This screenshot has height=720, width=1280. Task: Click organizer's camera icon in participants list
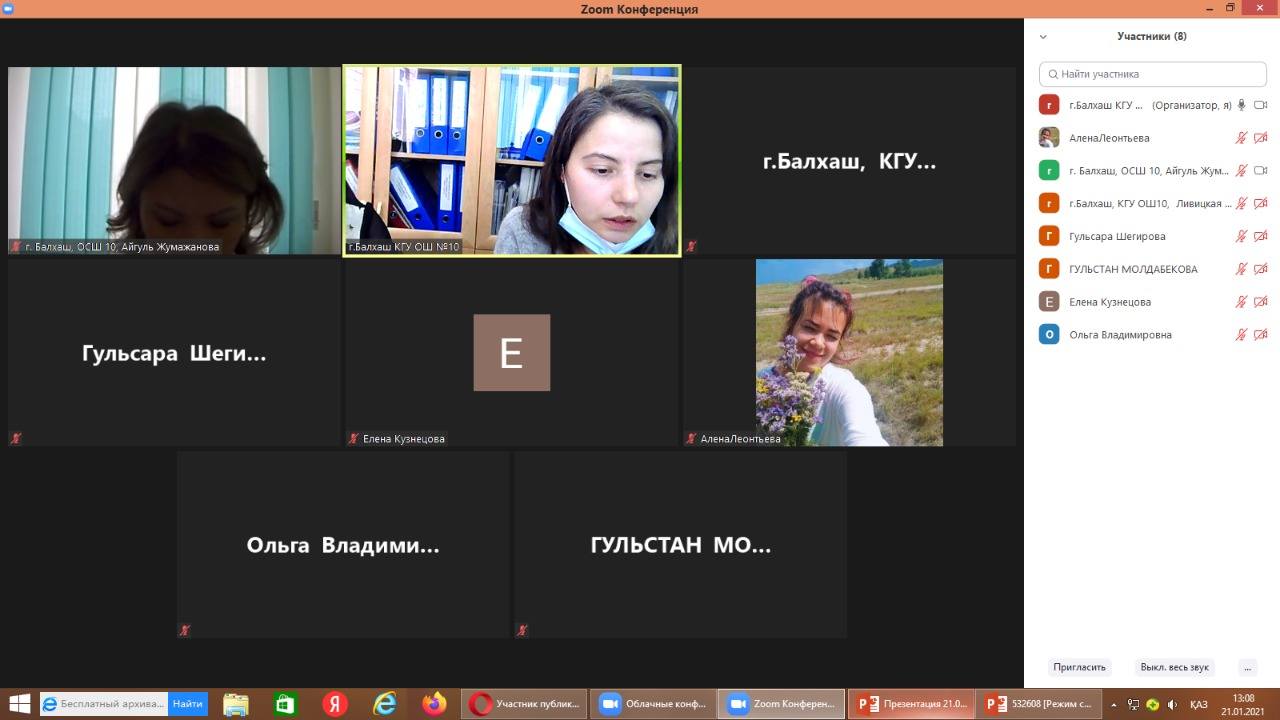click(x=1260, y=105)
